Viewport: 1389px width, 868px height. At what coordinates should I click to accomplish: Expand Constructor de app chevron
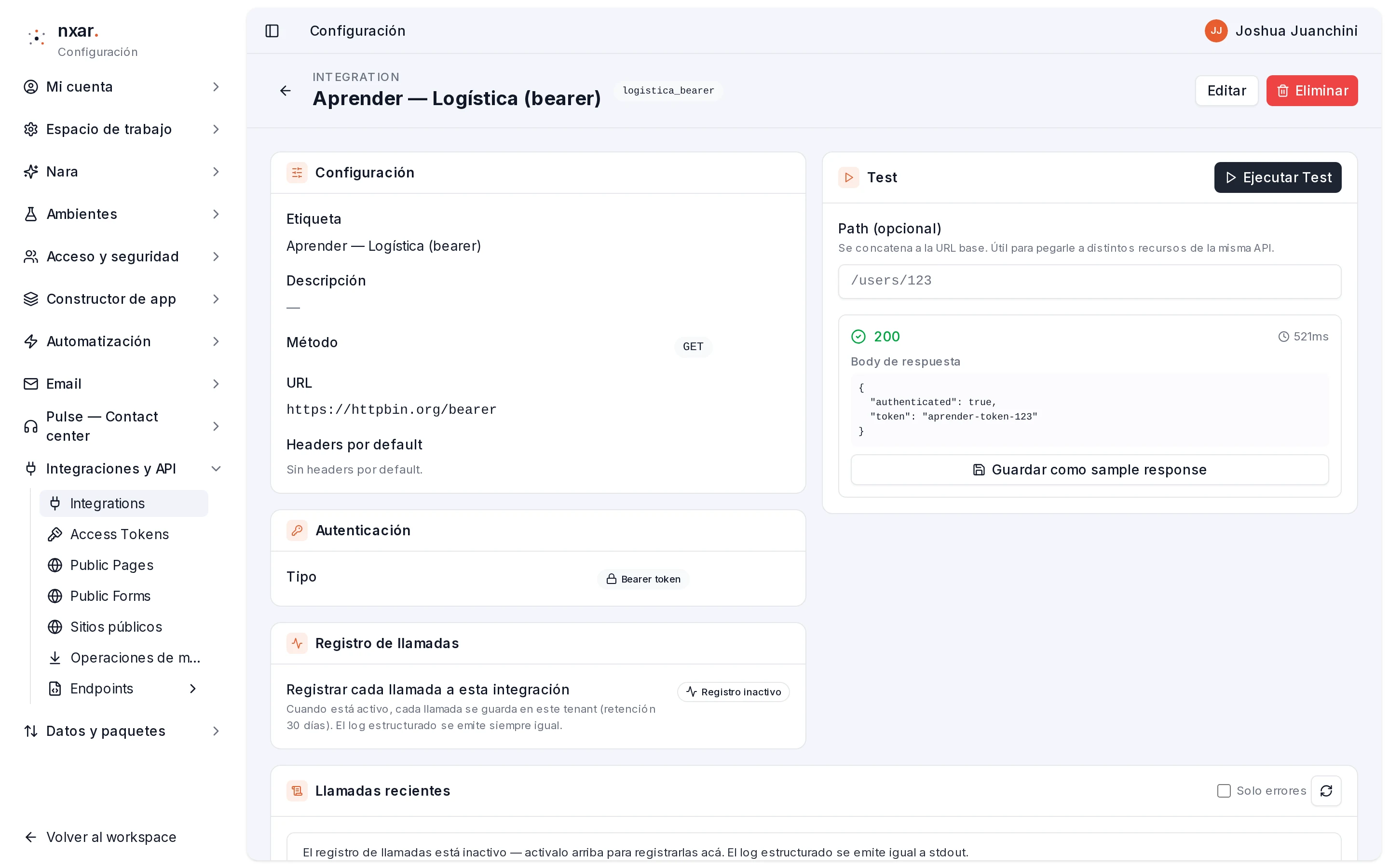point(216,299)
